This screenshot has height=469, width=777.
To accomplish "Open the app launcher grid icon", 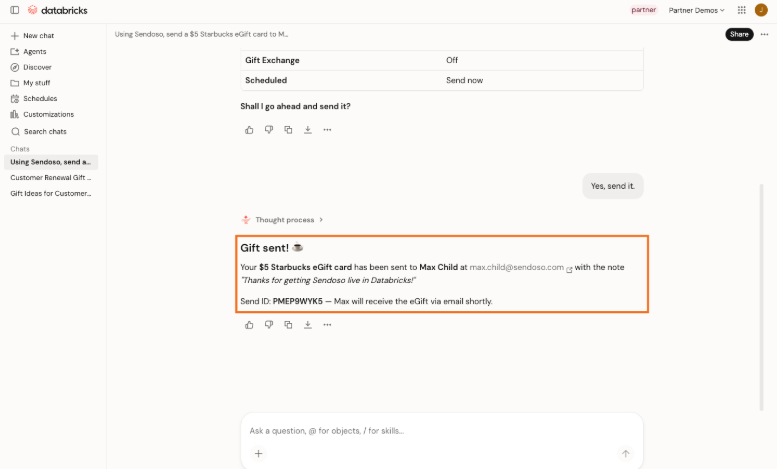I will (741, 10).
